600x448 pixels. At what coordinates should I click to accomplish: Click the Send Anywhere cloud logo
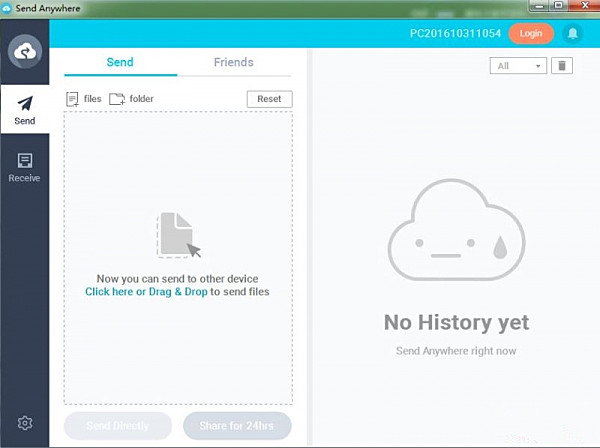25,51
